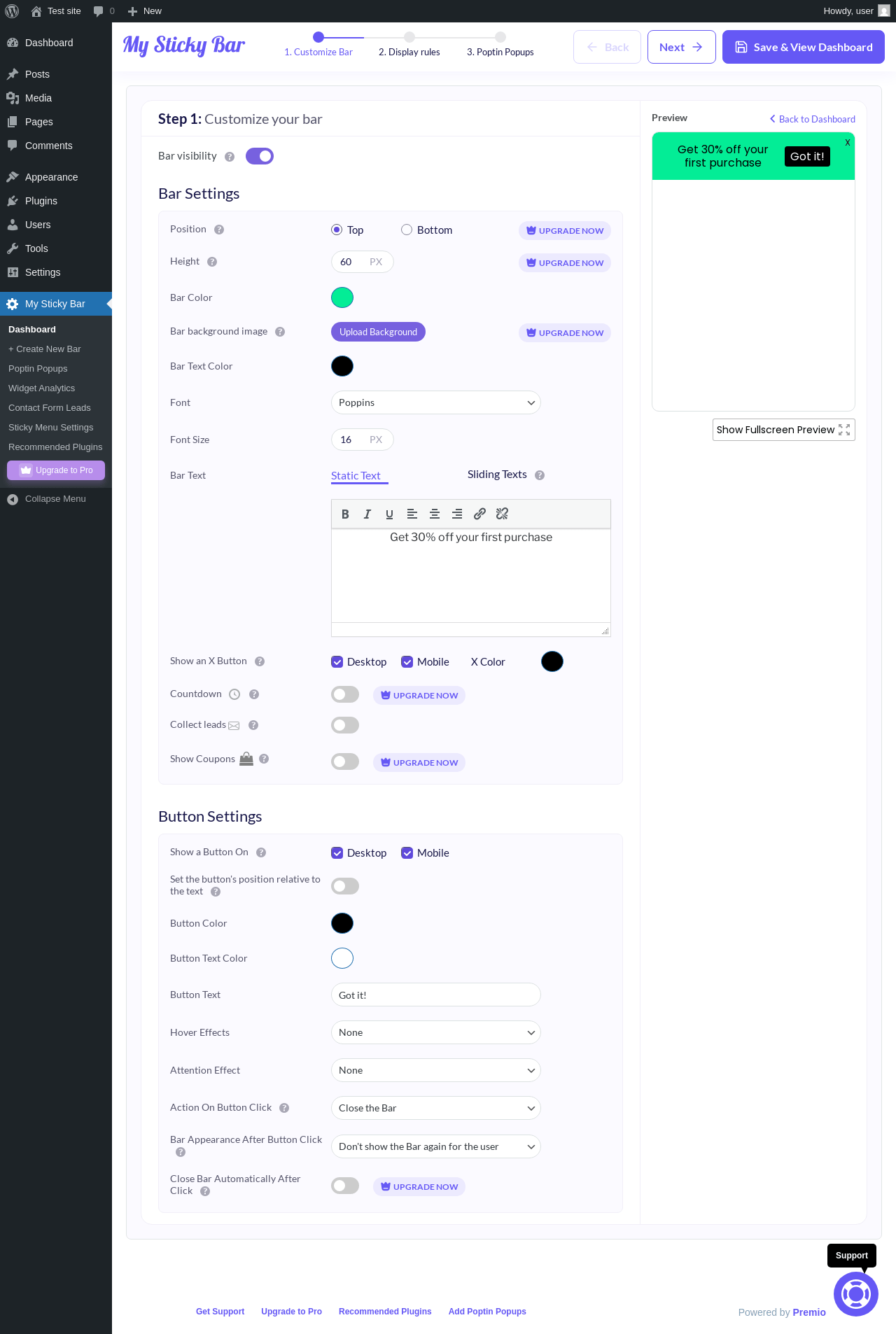Open the X Color swatch
This screenshot has height=1334, width=896.
[x=552, y=661]
